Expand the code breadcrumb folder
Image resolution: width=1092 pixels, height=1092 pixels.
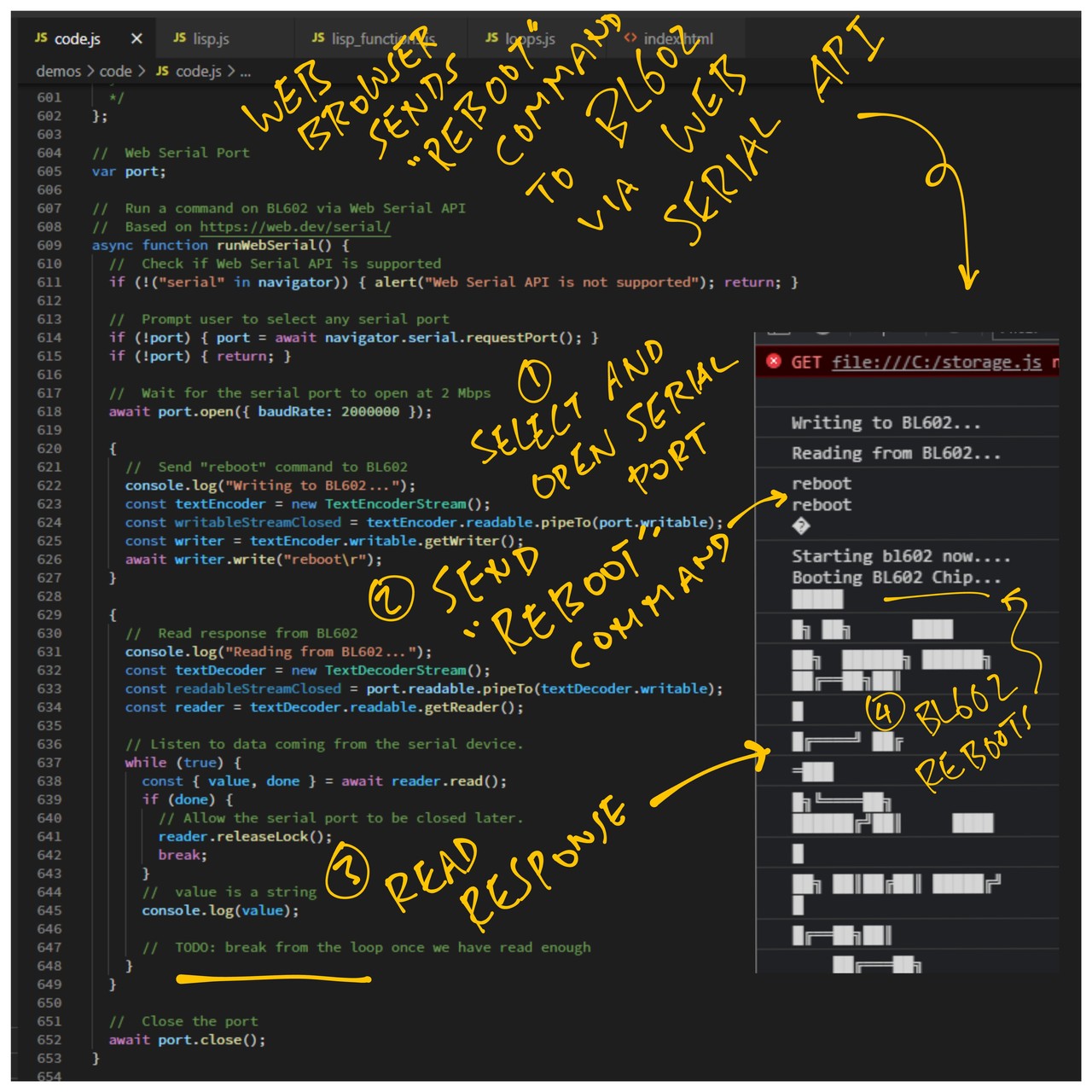click(115, 72)
